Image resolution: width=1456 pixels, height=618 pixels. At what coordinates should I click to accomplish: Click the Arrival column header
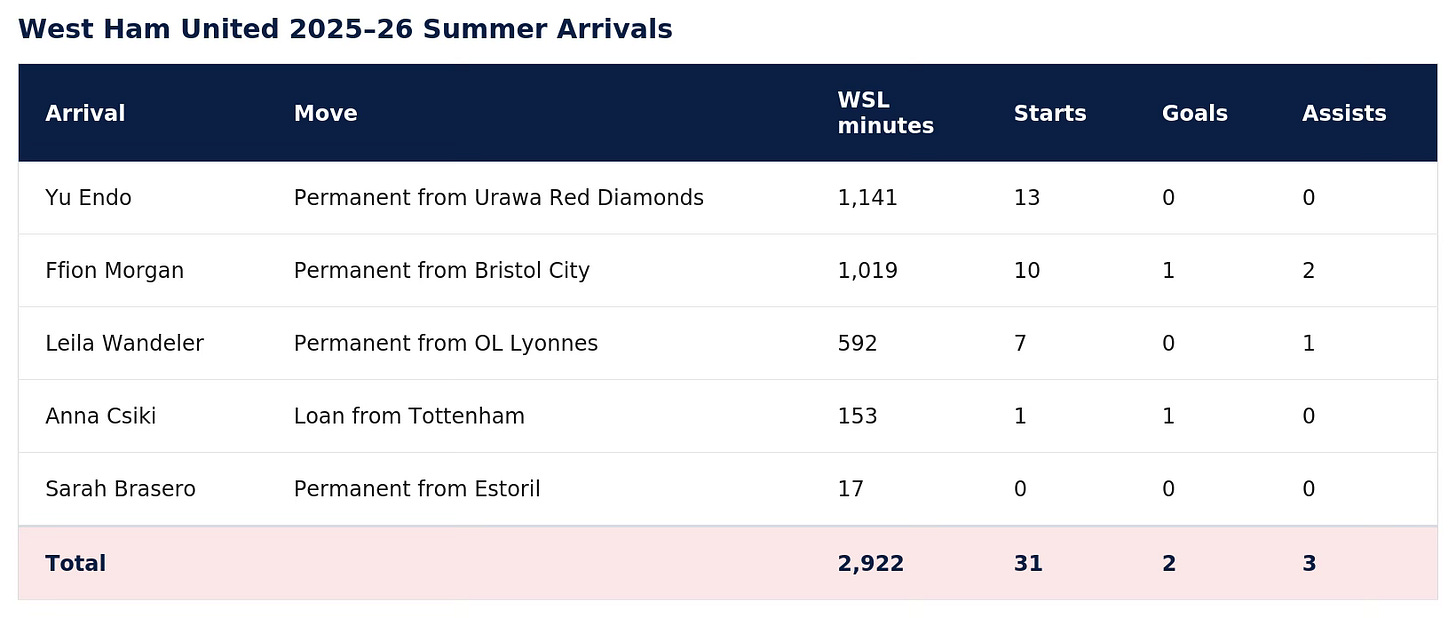85,114
